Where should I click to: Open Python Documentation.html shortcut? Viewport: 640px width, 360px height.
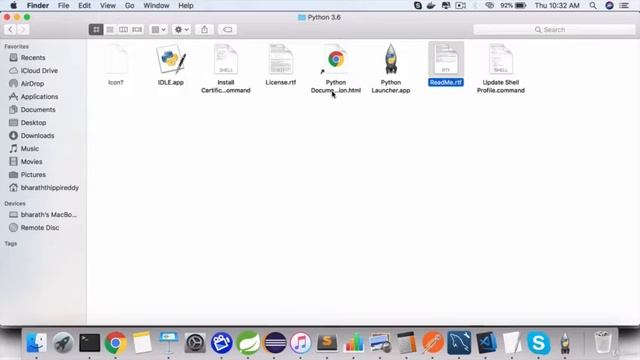336,60
